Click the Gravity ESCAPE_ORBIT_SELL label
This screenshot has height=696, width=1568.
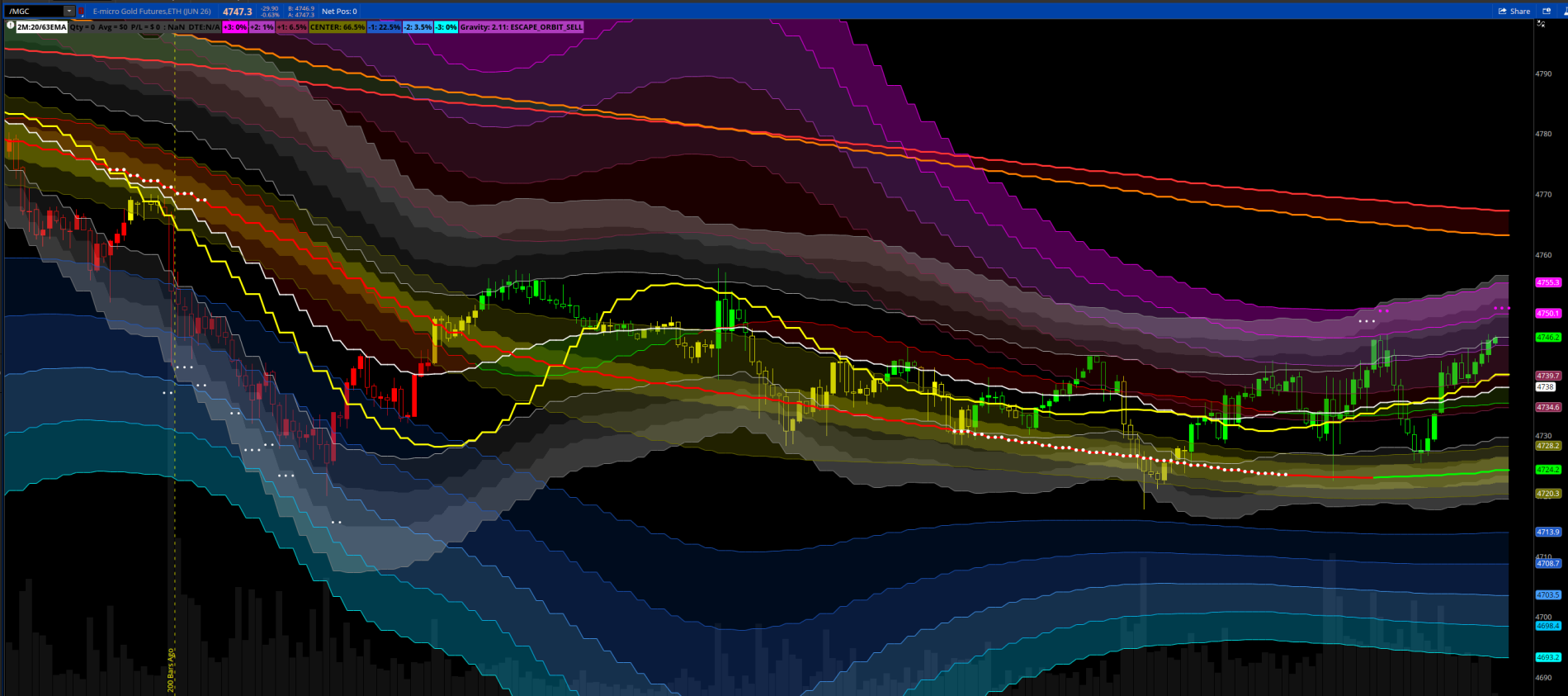tap(521, 27)
